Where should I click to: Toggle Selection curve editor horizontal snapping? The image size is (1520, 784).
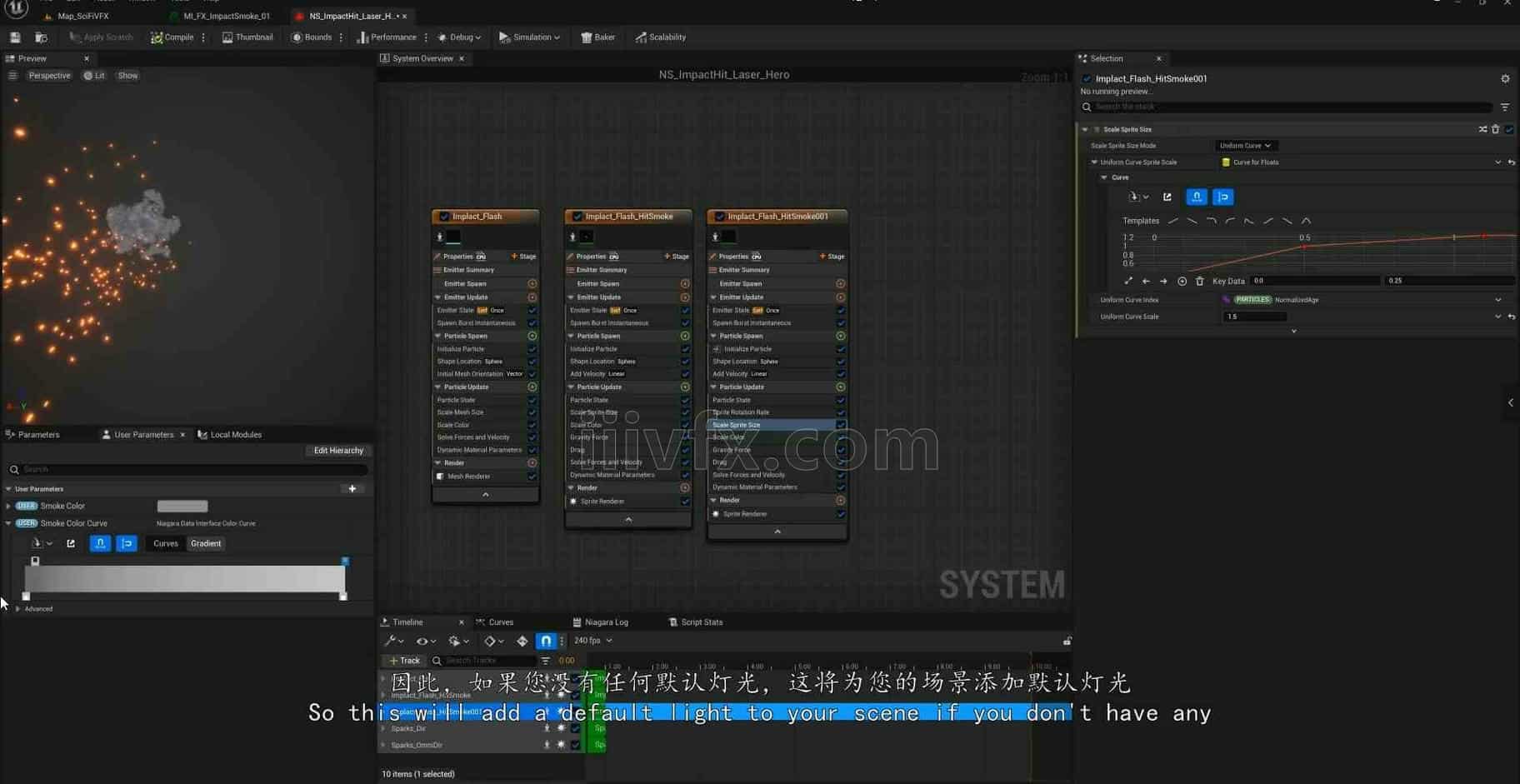tap(1197, 197)
